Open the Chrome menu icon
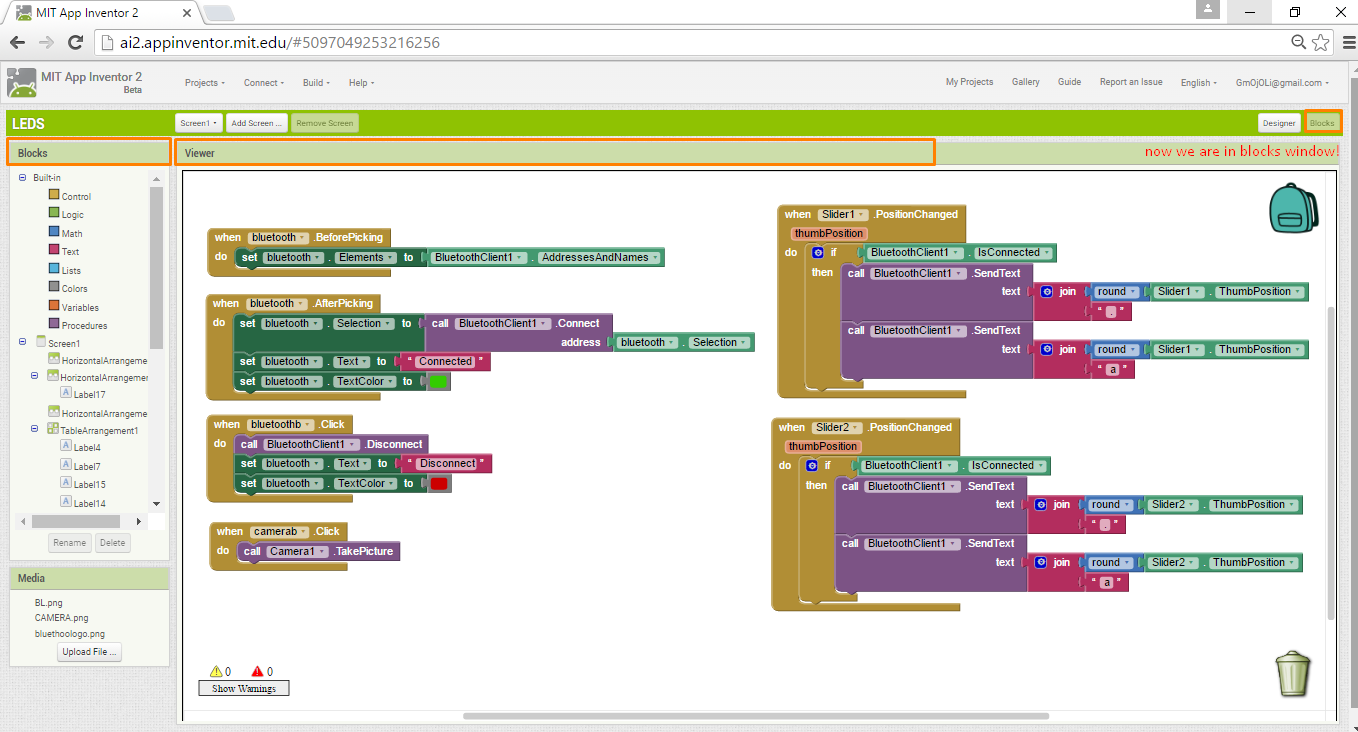1358x732 pixels. (x=1347, y=42)
